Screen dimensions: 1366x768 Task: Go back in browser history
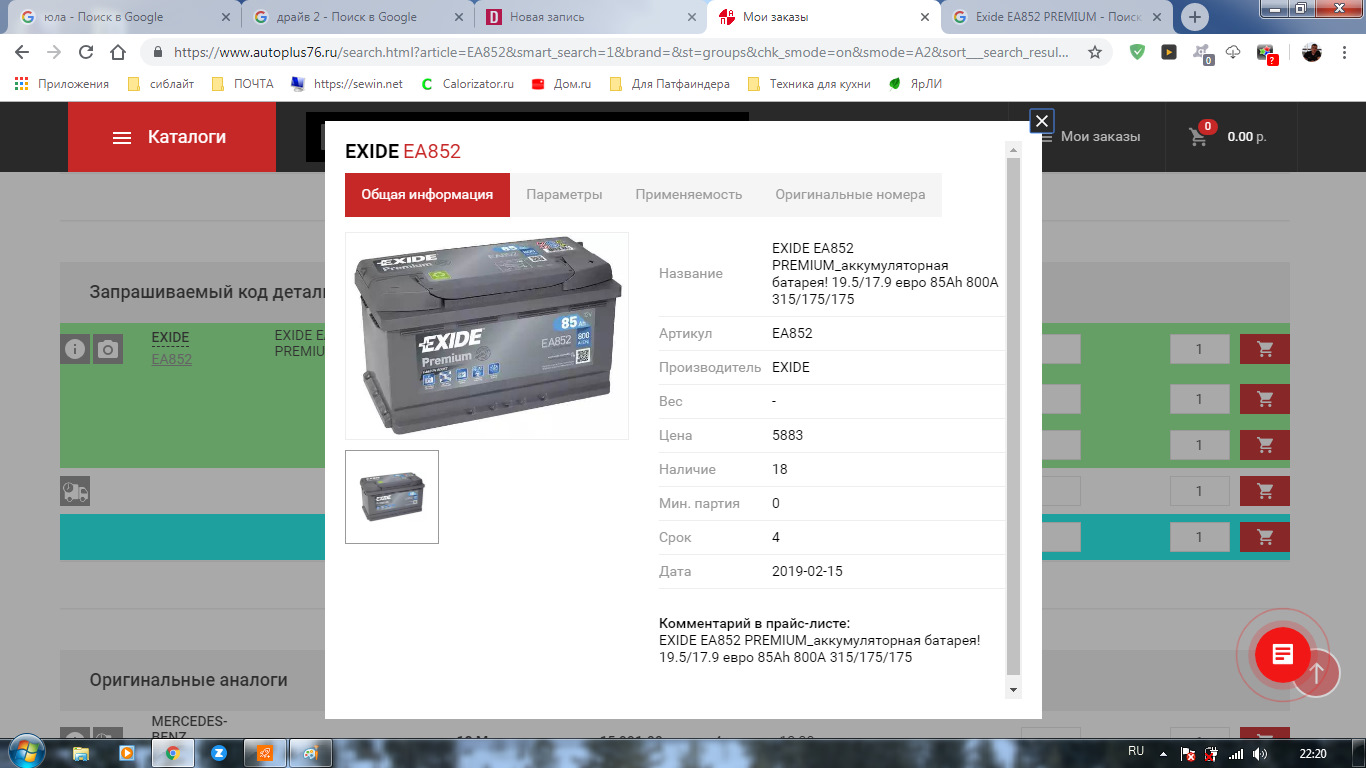(22, 52)
